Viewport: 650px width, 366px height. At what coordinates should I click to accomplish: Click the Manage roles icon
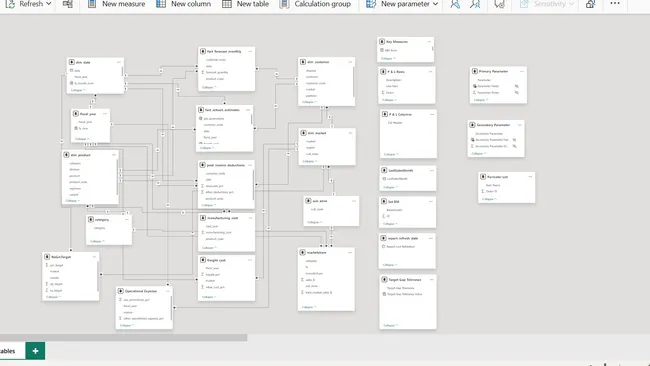pos(455,4)
